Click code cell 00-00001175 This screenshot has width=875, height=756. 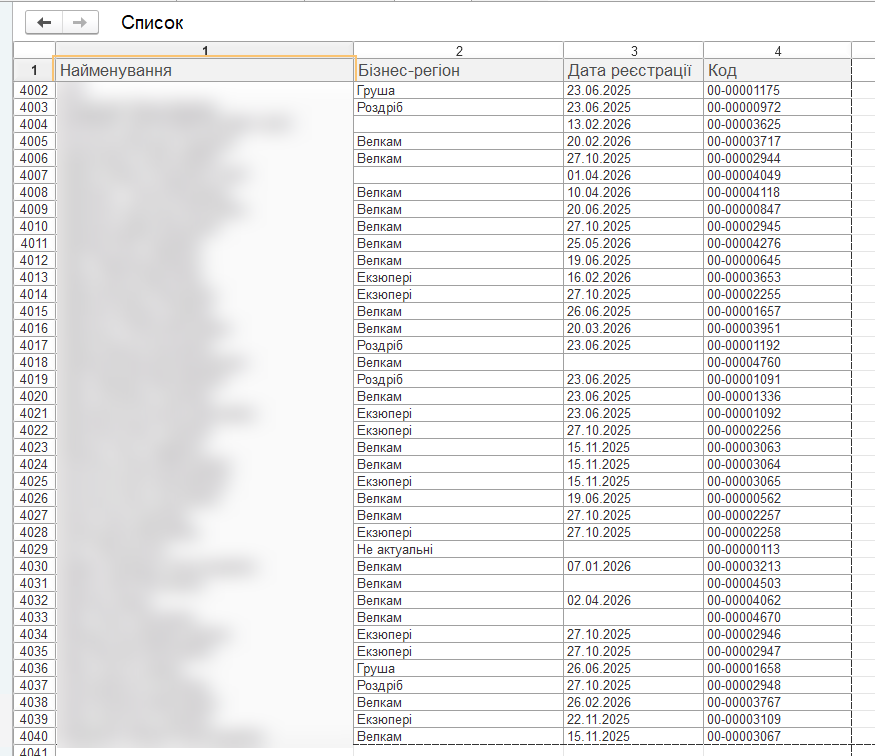tap(777, 90)
